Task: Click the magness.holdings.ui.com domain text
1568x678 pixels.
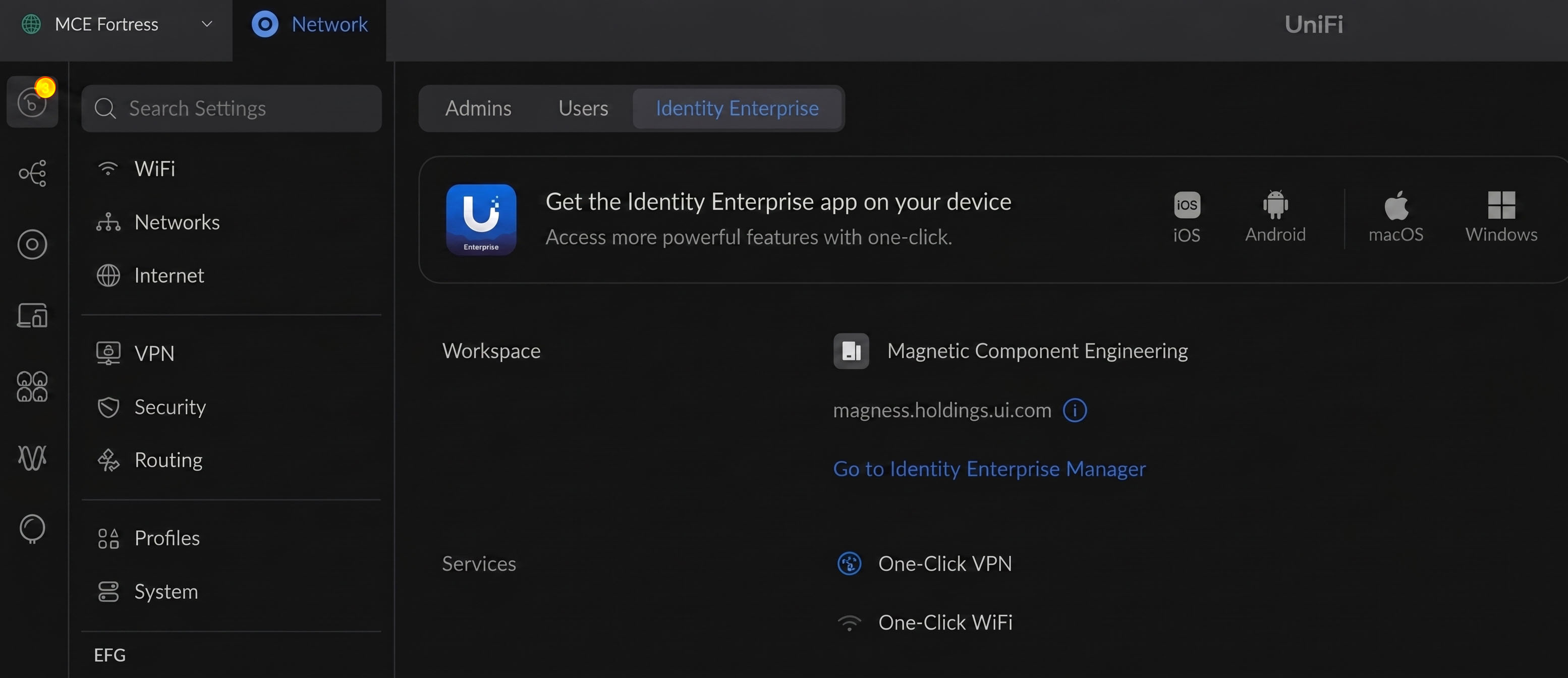Action: pyautogui.click(x=941, y=410)
